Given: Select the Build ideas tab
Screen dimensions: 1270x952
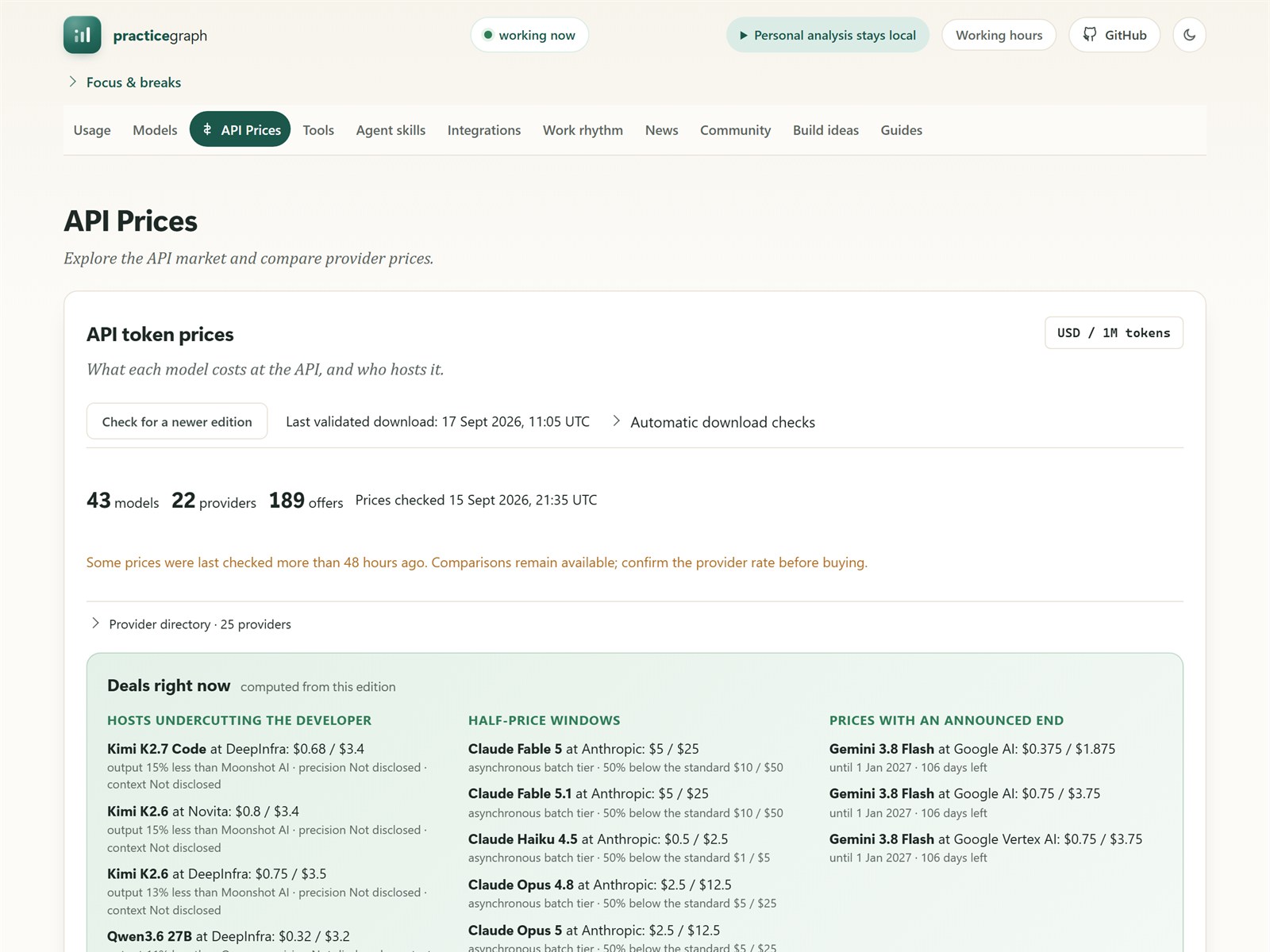Looking at the screenshot, I should [825, 130].
